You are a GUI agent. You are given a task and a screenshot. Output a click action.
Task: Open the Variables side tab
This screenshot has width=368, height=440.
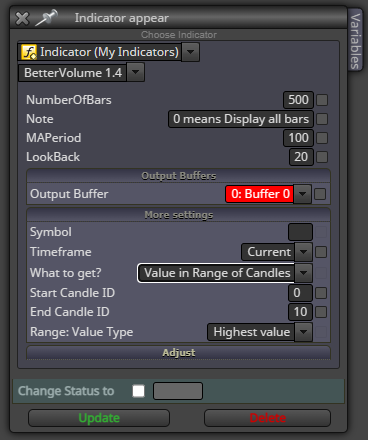tap(355, 40)
